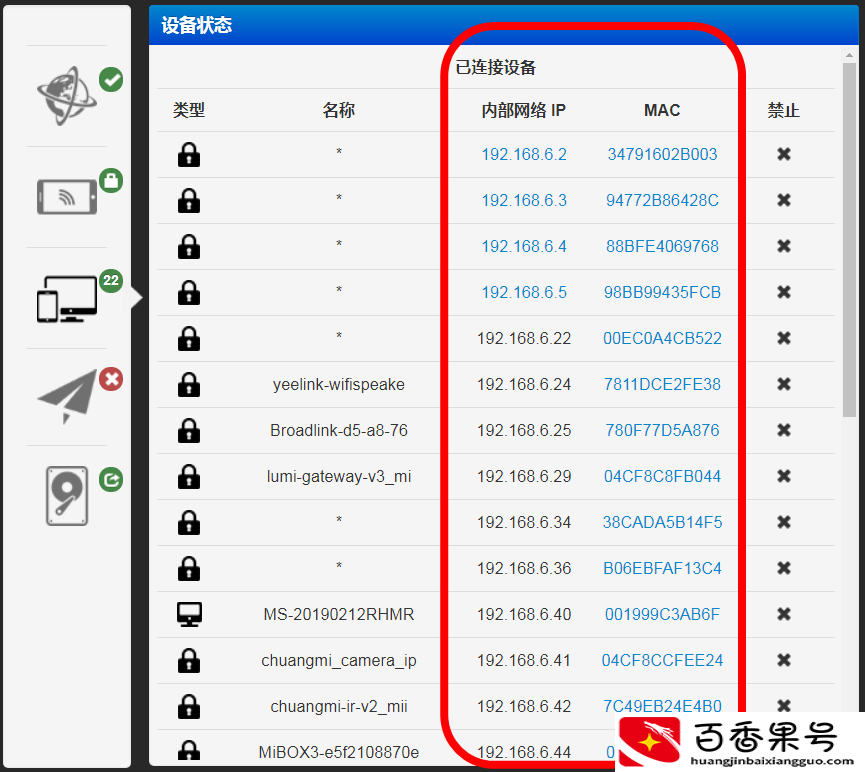Open IP link 192.168.6.2
865x772 pixels.
tap(524, 154)
